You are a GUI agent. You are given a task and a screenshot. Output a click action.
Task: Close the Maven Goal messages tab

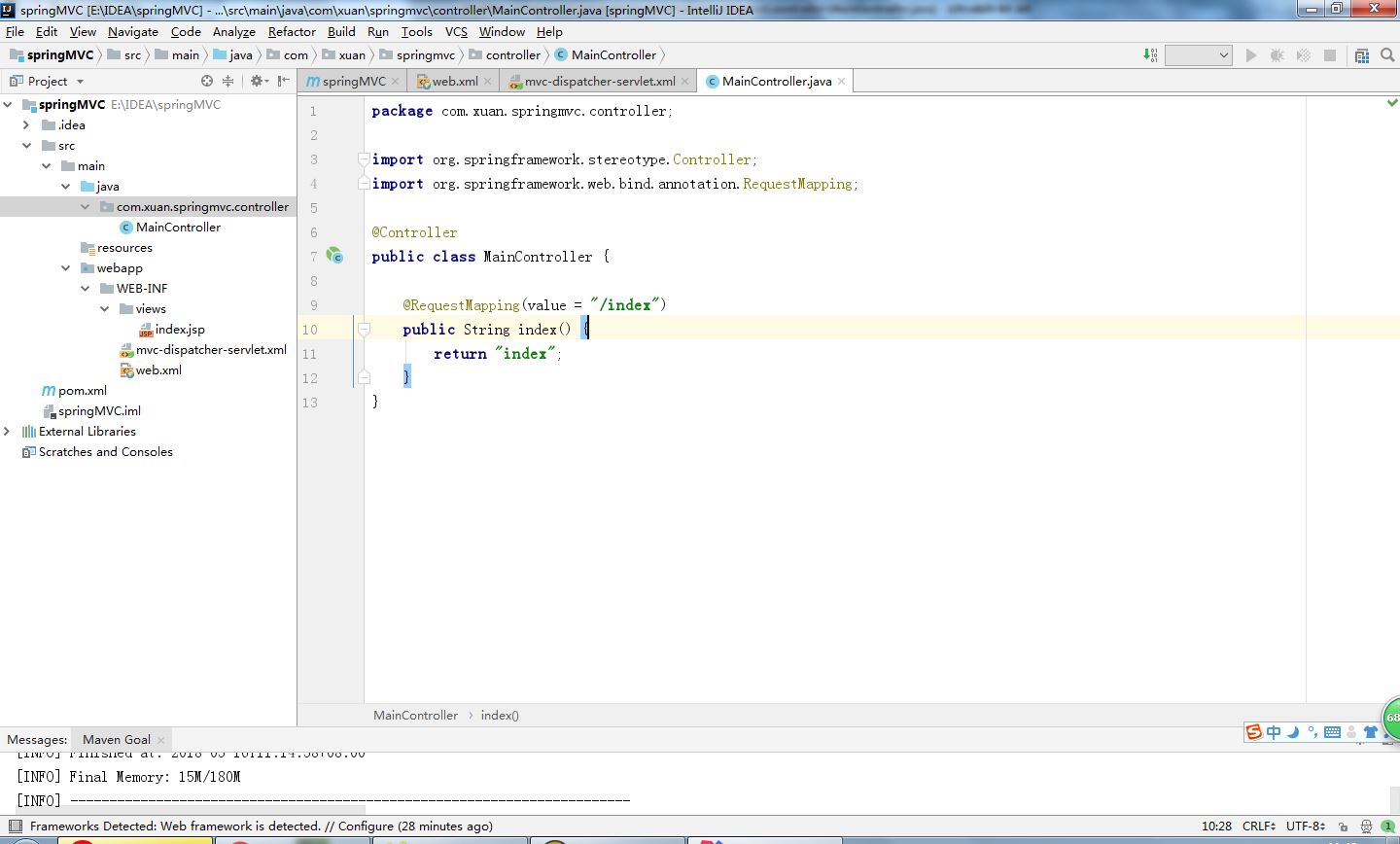click(161, 740)
